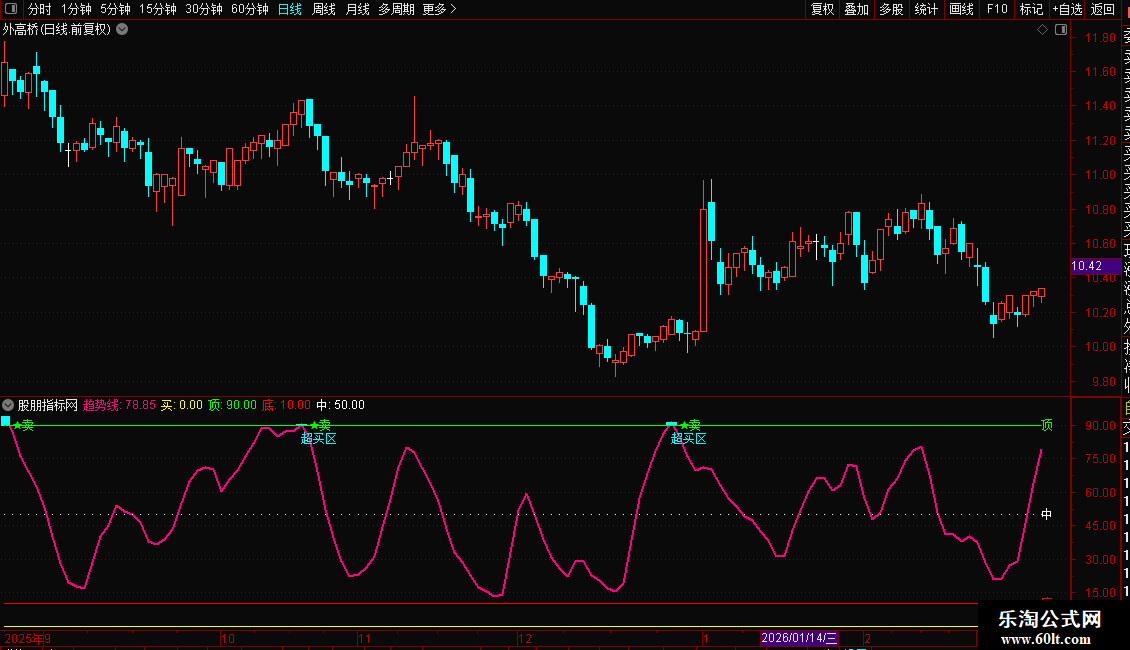Viewport: 1130px width, 650px height.
Task: Click the 返回 back button
Action: [x=1103, y=9]
